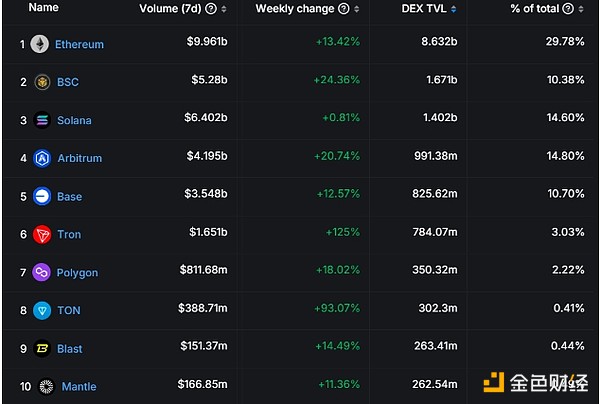Open the Arbitrum chain link
This screenshot has width=600, height=404.
click(x=79, y=158)
